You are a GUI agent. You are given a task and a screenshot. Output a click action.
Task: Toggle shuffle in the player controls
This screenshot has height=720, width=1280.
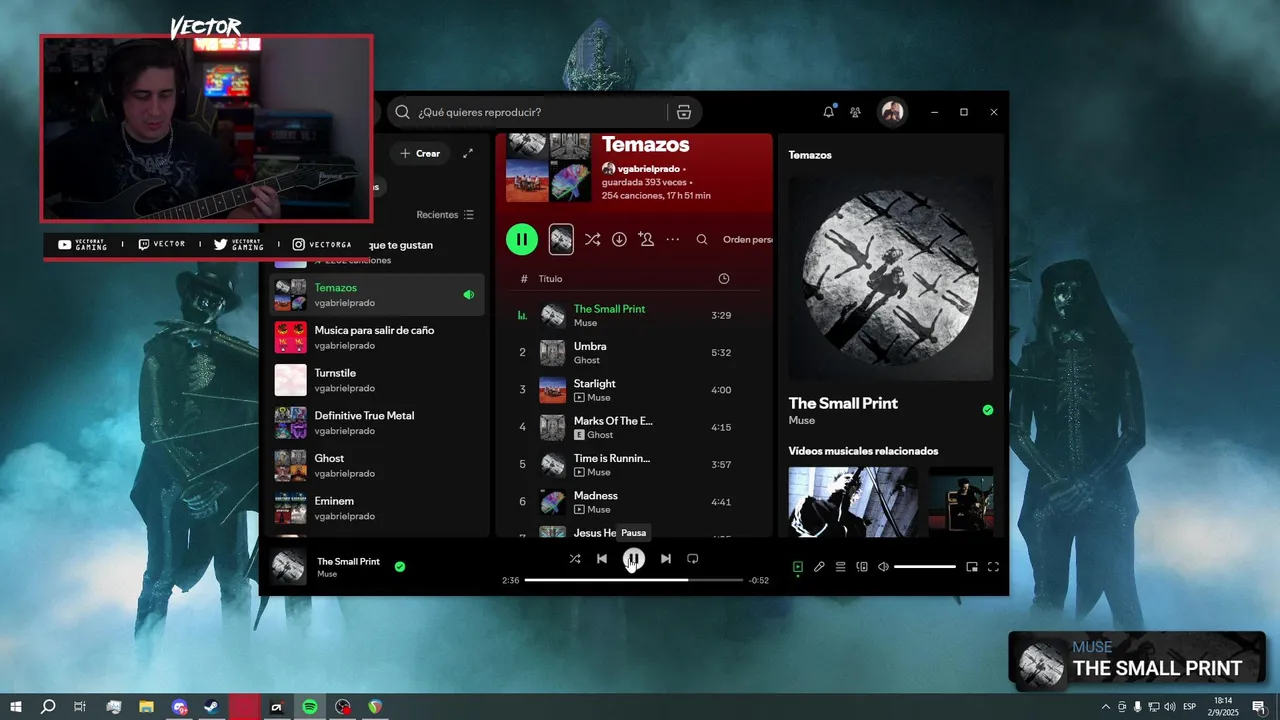tap(575, 559)
